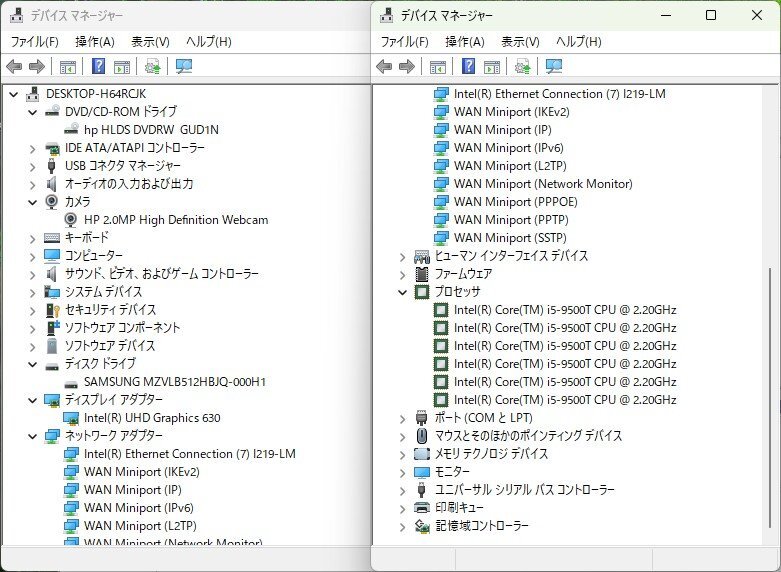This screenshot has width=781, height=572.
Task: Click scan hardware changes icon, right window
Action: point(554,66)
